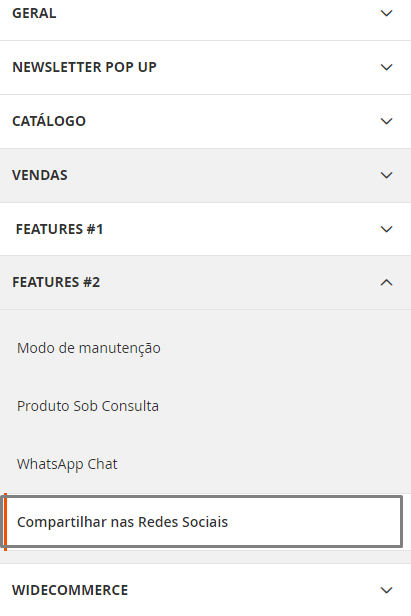The width and height of the screenshot is (411, 616).
Task: Collapse the FEATURES #2 section title
Action: [x=56, y=282]
